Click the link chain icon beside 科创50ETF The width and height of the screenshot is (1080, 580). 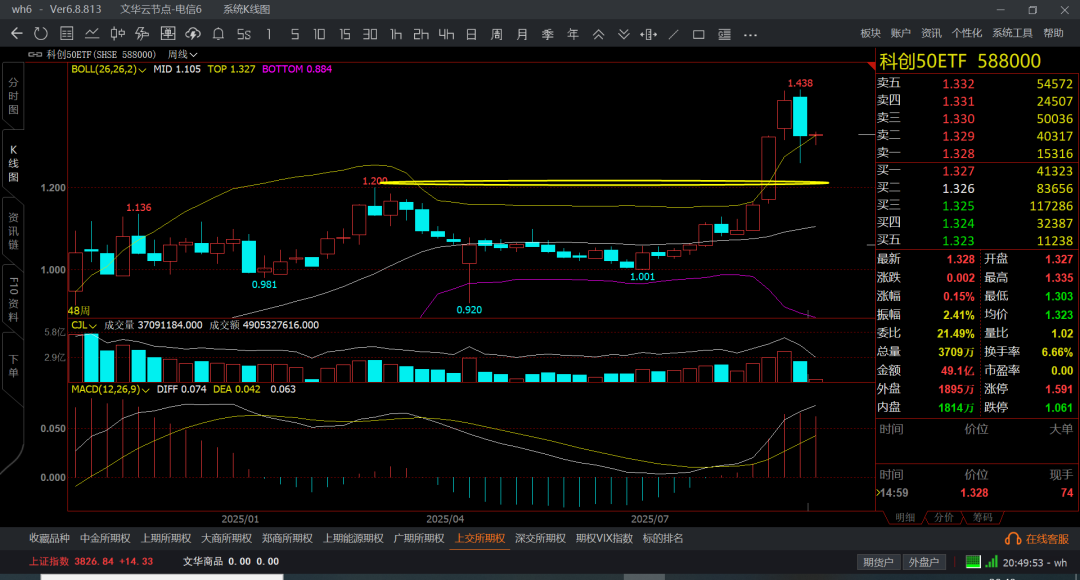click(x=34, y=54)
